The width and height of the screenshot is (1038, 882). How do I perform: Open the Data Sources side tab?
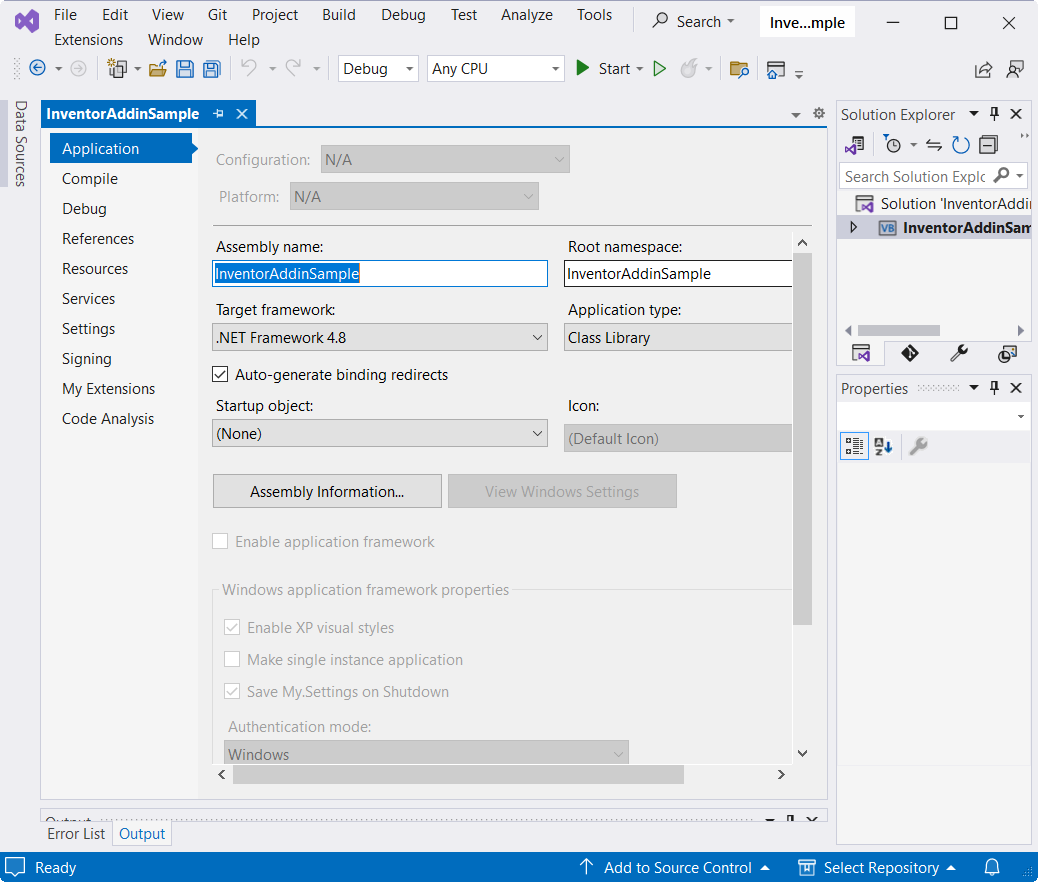(x=21, y=143)
